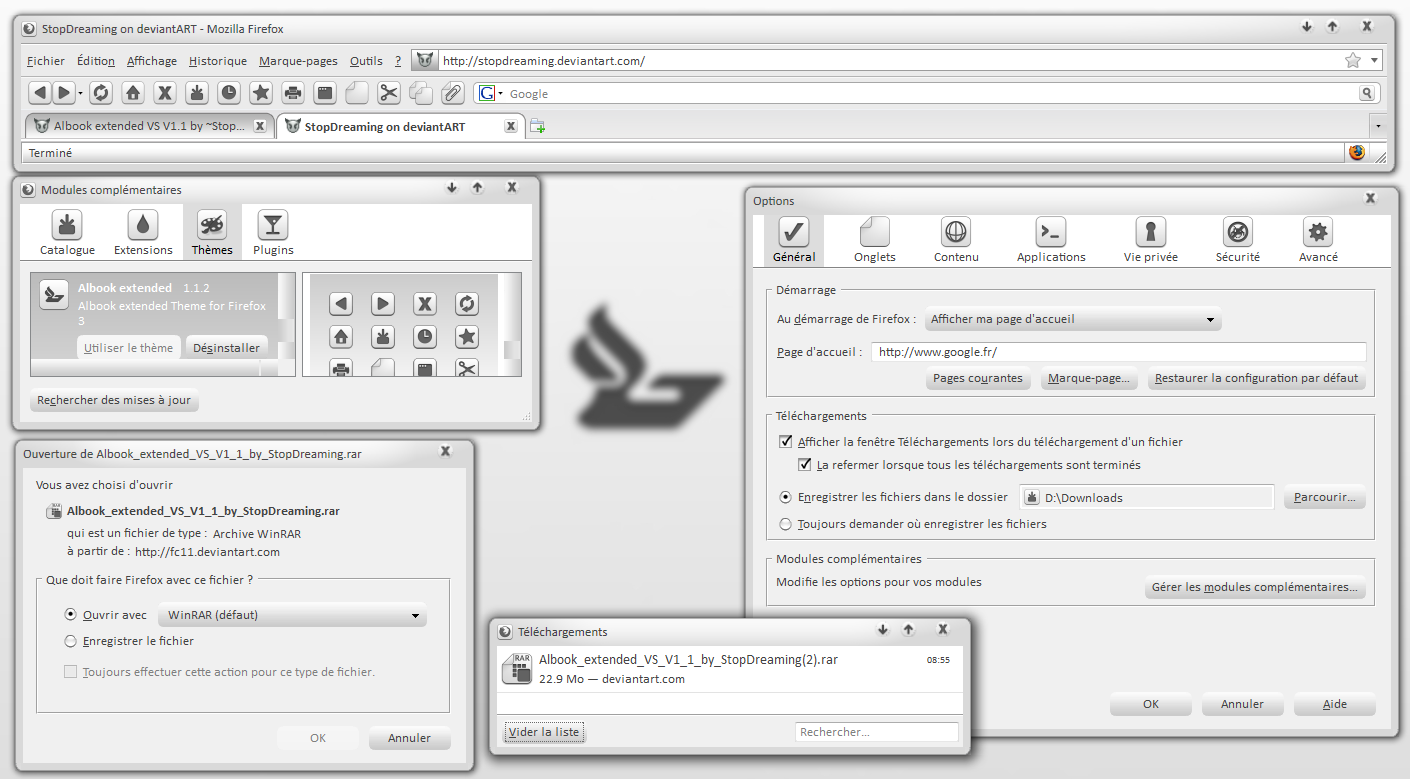
Task: Click 'Rechercher des mises à jour'
Action: (x=114, y=400)
